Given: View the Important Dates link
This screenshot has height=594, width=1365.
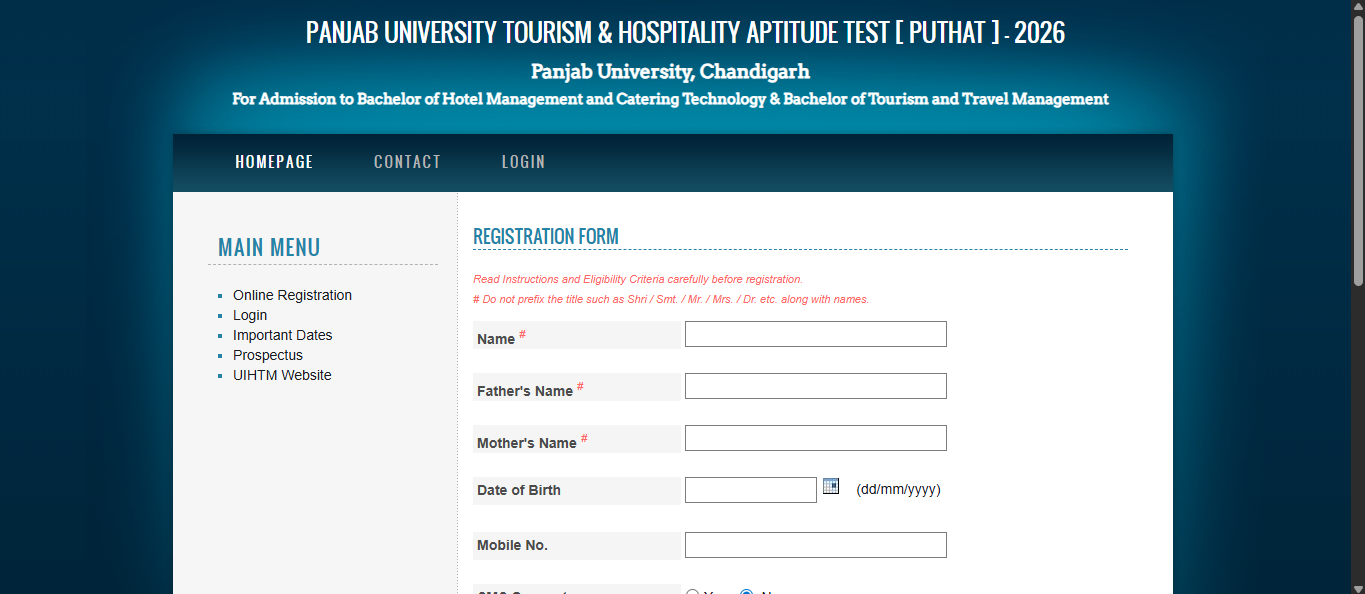Looking at the screenshot, I should tap(282, 335).
